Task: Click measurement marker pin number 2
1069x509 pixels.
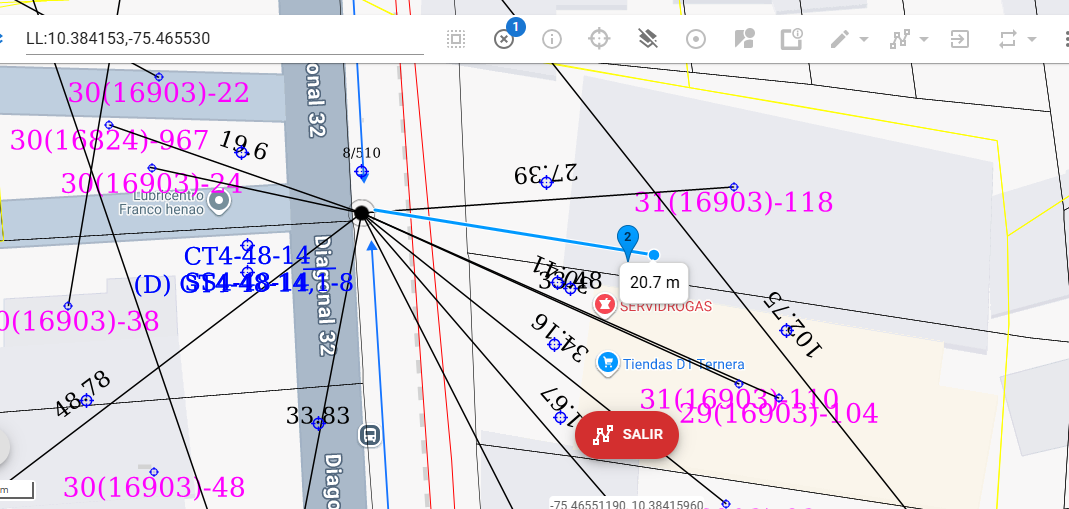Action: [627, 239]
